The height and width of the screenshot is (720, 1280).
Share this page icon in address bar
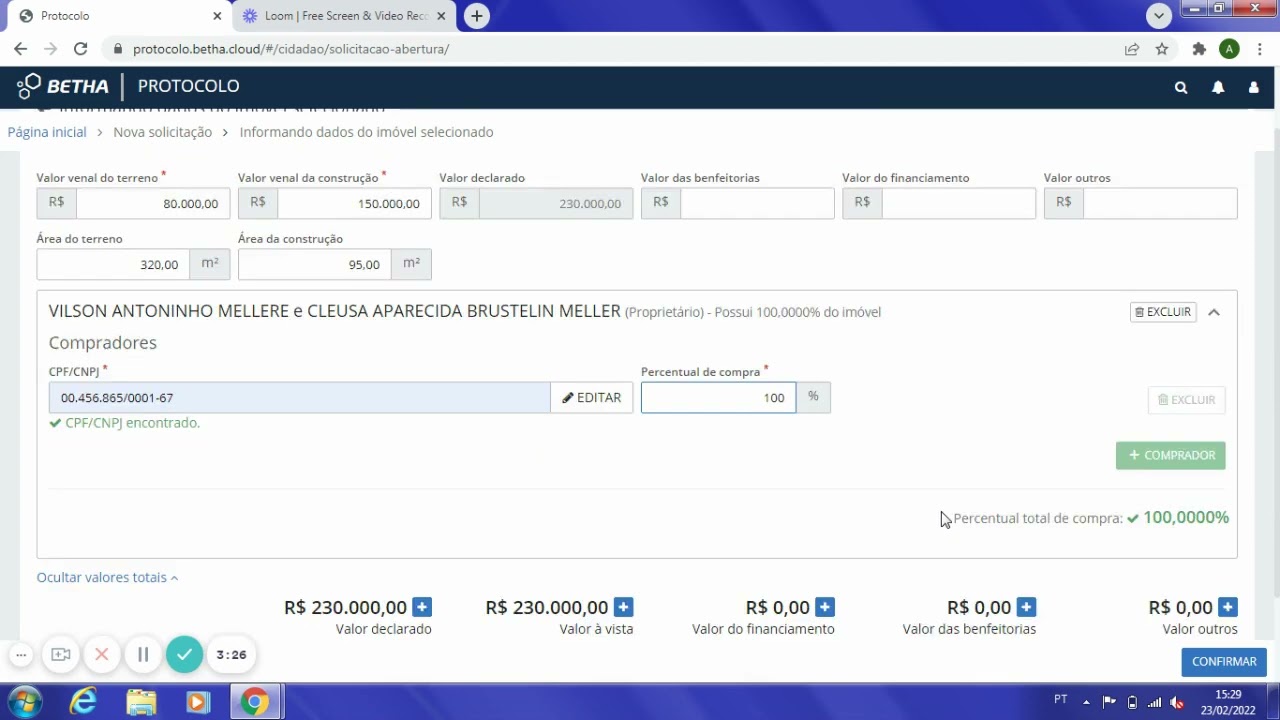pyautogui.click(x=1131, y=48)
